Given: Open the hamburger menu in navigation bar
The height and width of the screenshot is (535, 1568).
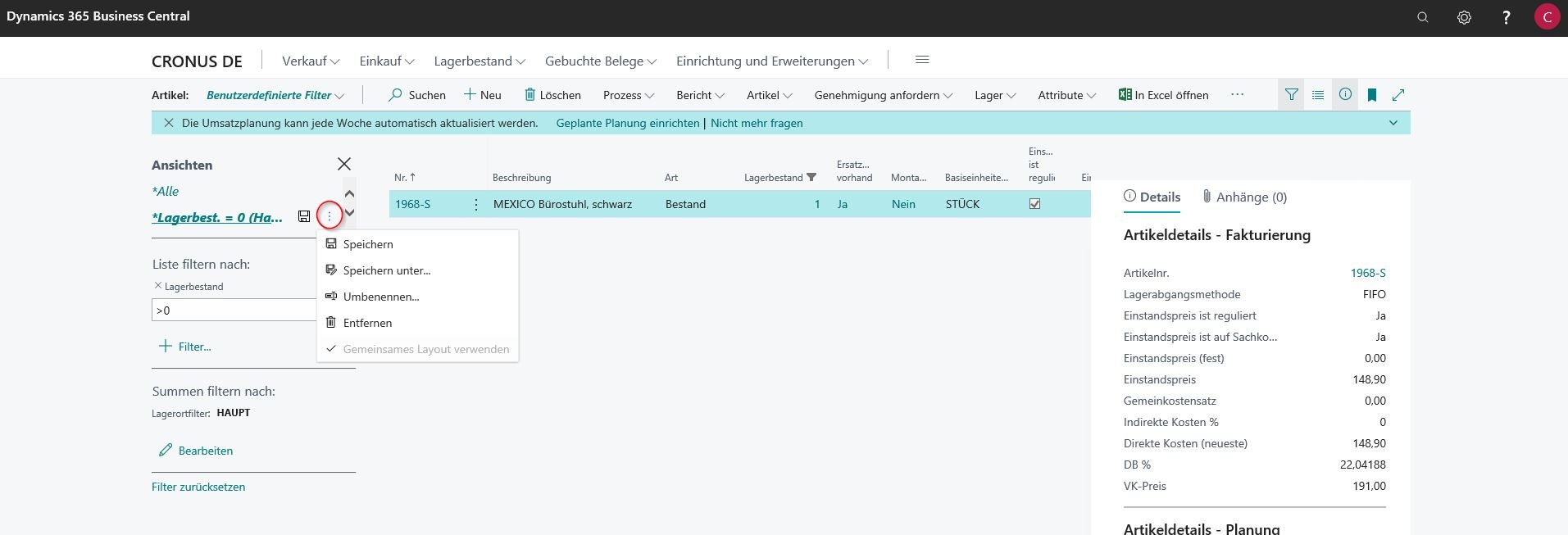Looking at the screenshot, I should coord(922,60).
